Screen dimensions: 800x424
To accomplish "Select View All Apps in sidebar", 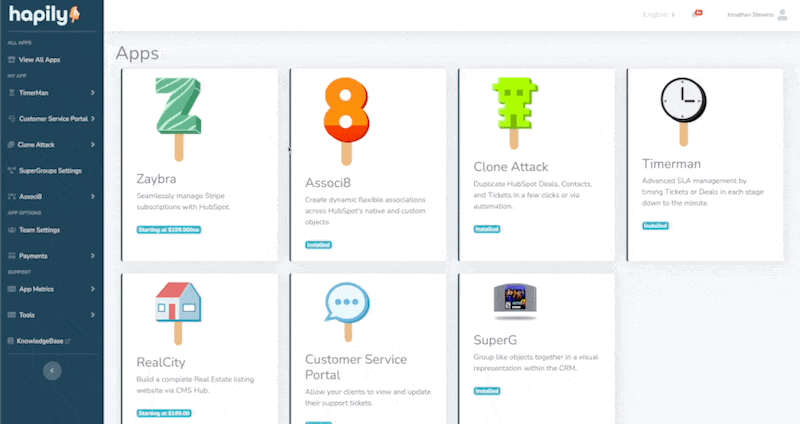I will coord(39,60).
